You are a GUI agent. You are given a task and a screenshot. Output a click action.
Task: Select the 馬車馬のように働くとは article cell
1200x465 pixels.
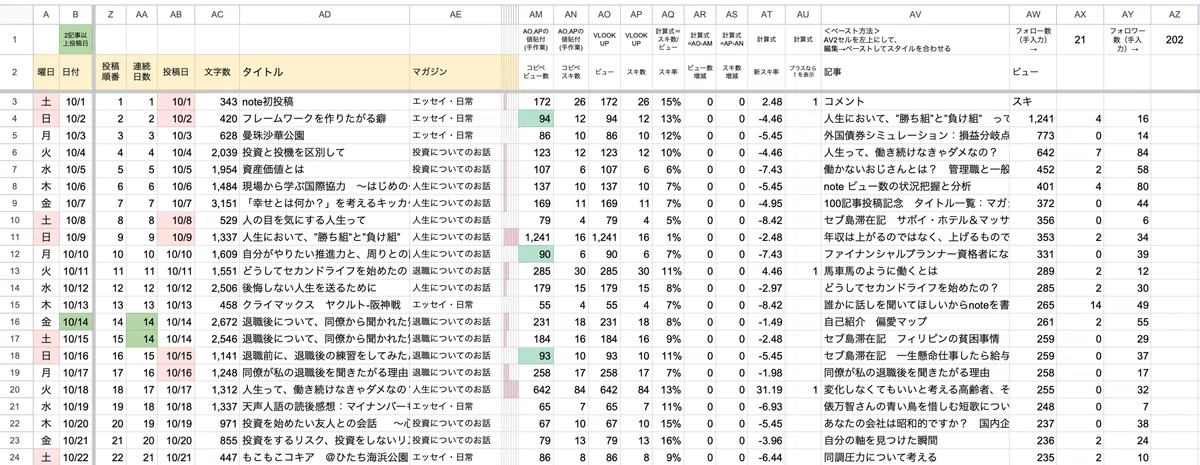tap(915, 271)
